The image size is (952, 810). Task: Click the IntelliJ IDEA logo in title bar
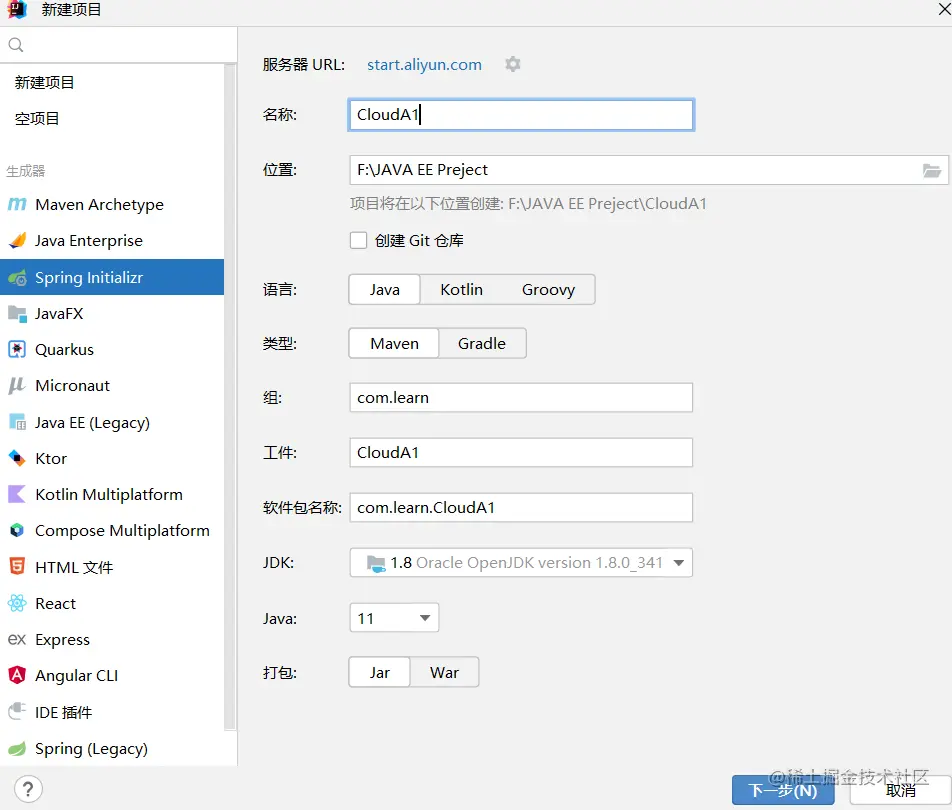point(17,9)
